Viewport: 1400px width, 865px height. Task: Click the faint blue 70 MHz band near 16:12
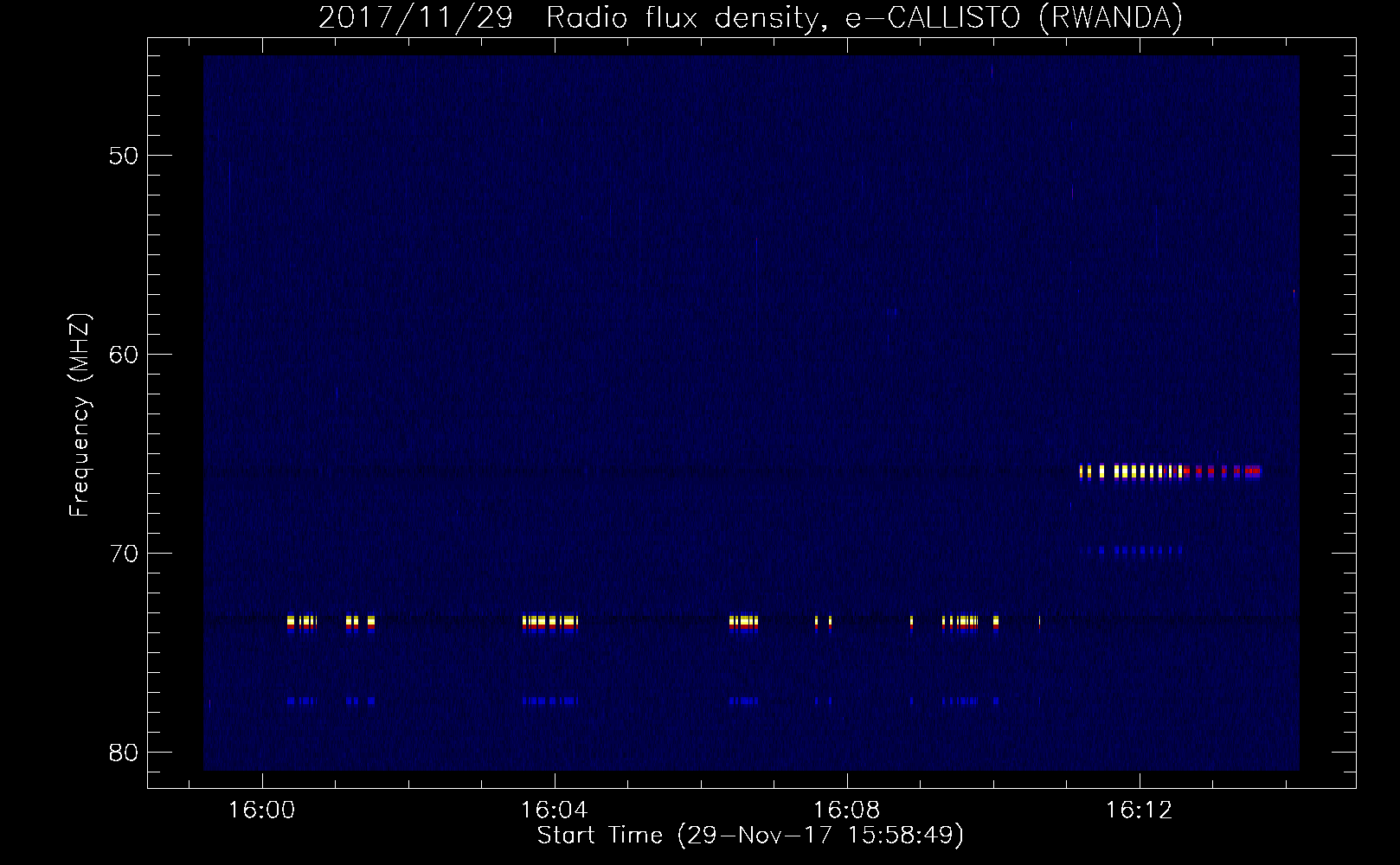pyautogui.click(x=1131, y=550)
